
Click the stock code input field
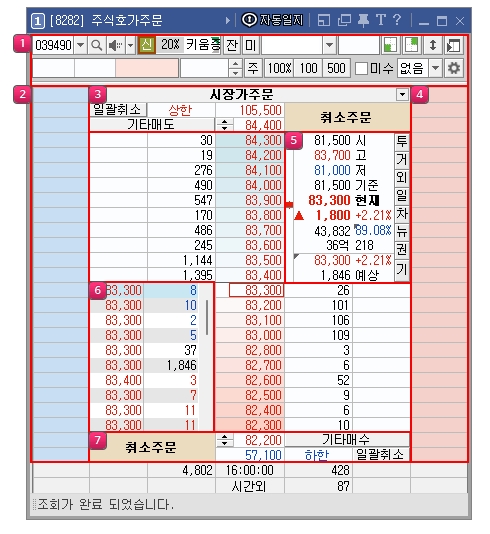[x=53, y=45]
